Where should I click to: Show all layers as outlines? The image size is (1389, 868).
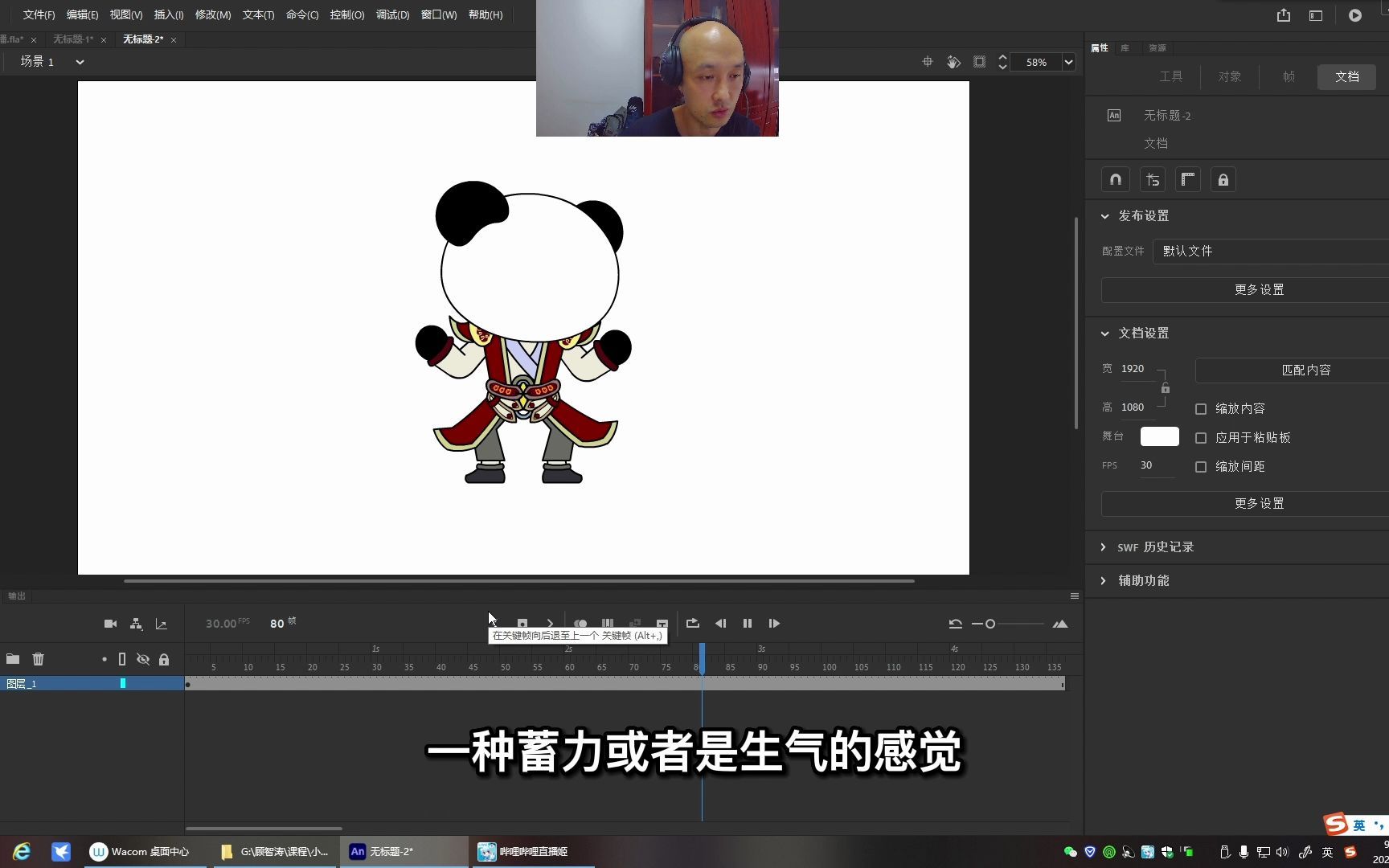pyautogui.click(x=122, y=659)
